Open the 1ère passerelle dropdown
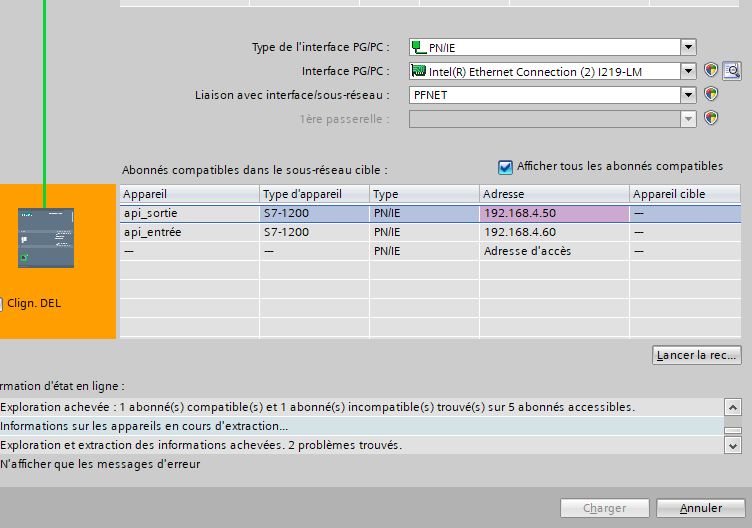752x528 pixels. click(x=688, y=118)
